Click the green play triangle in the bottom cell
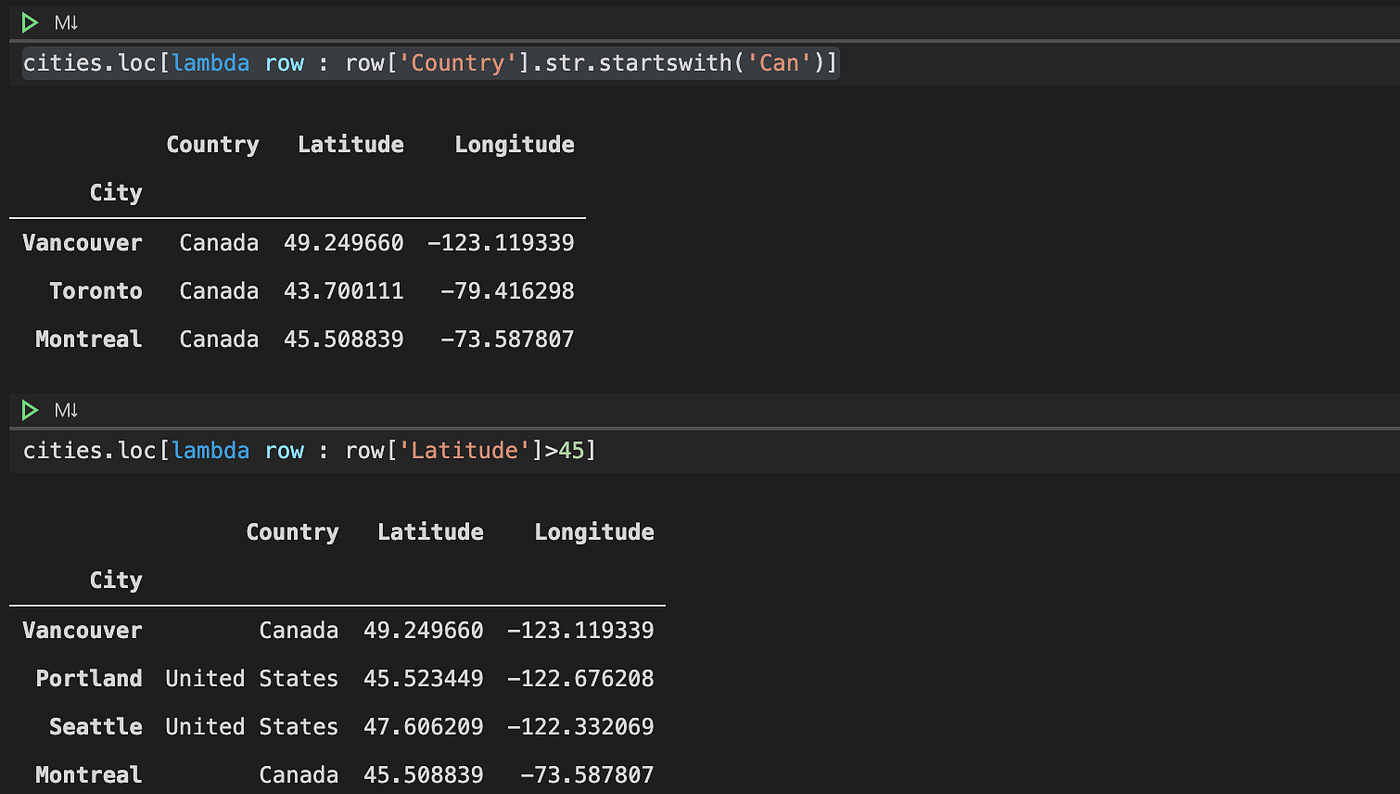The height and width of the screenshot is (794, 1400). [29, 409]
